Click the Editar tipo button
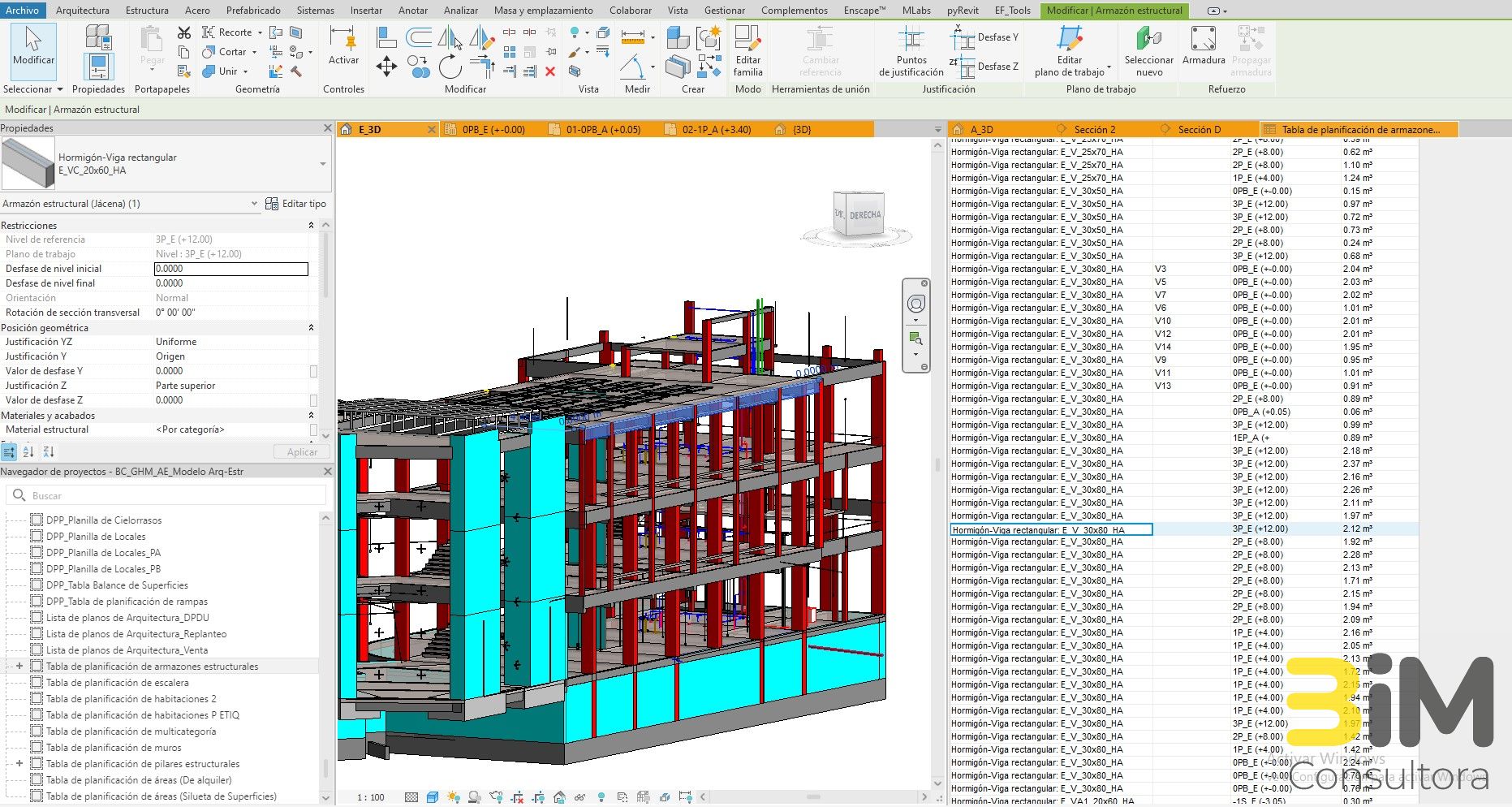 click(297, 203)
